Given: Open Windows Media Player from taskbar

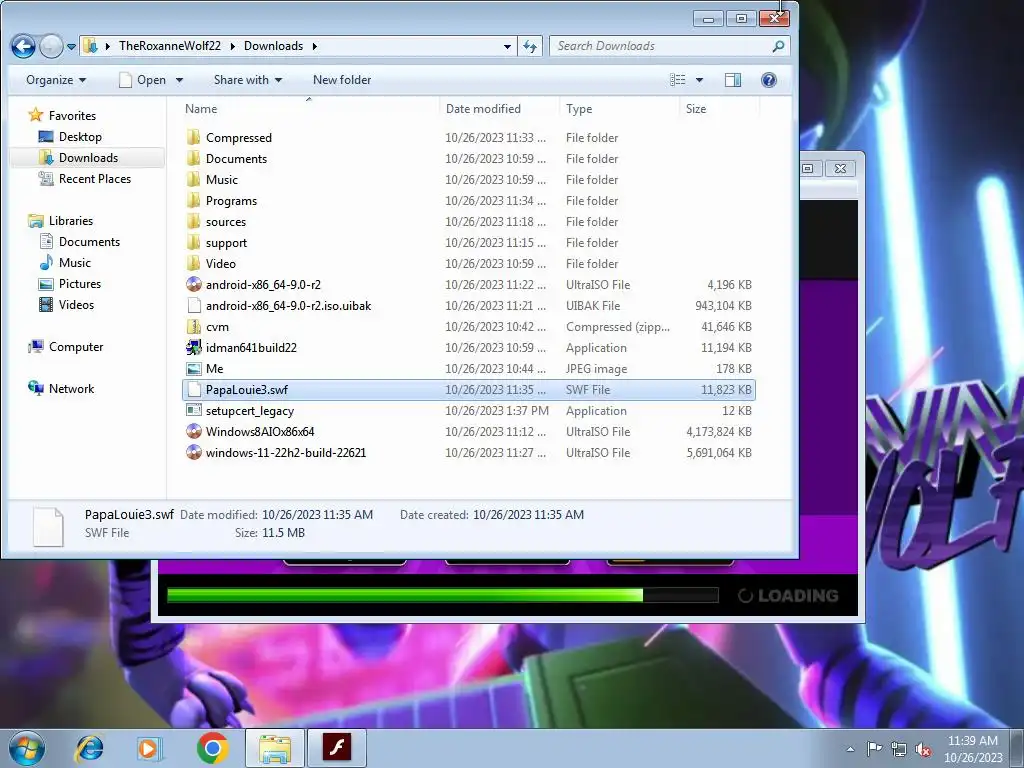Looking at the screenshot, I should point(150,748).
